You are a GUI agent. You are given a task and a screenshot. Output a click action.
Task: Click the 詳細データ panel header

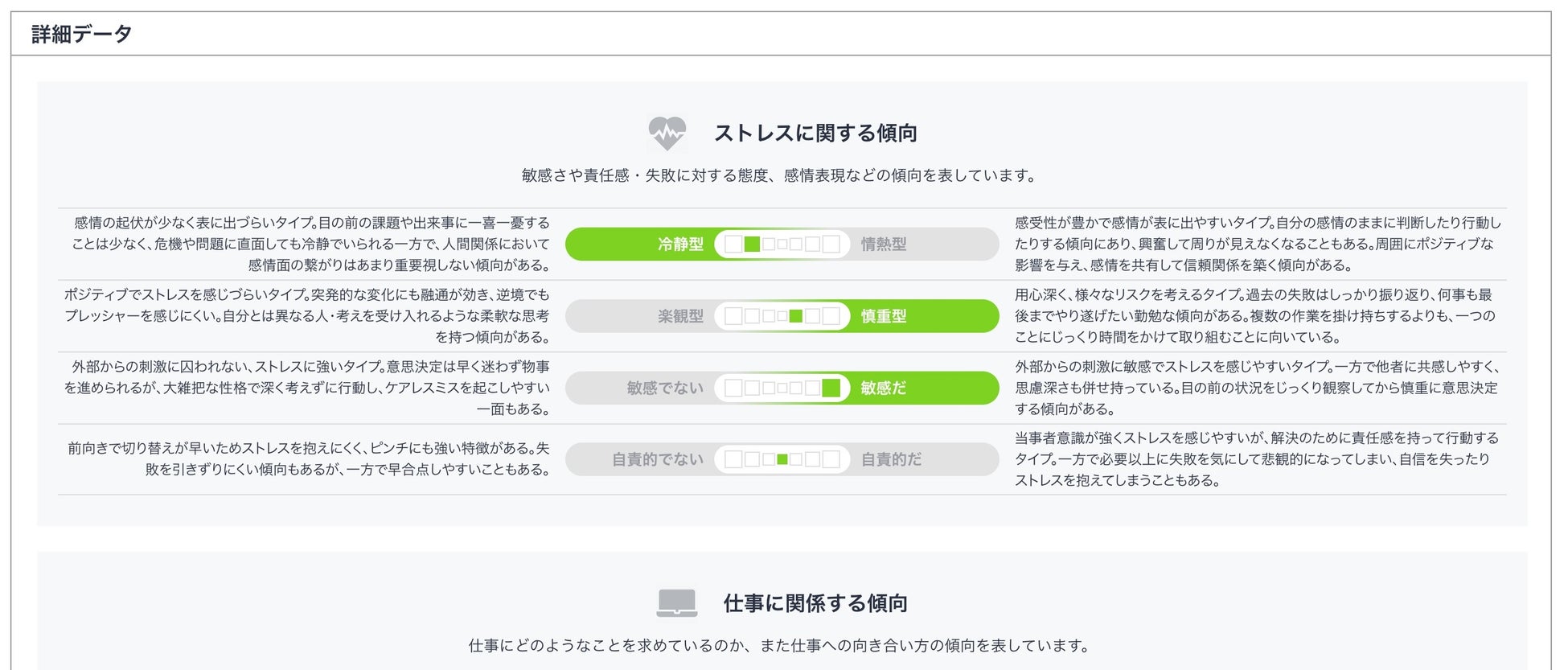[x=82, y=34]
